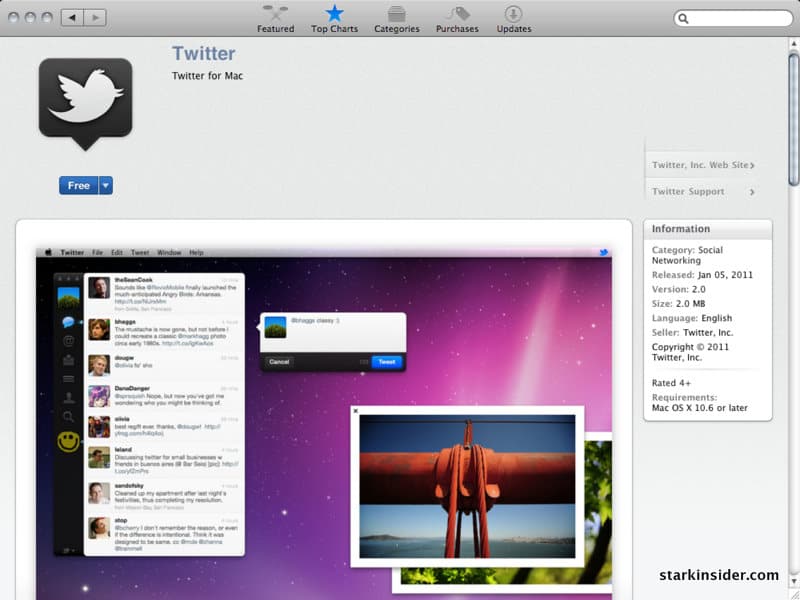The image size is (800, 600).
Task: Open the Twitter, Inc. Web Site chevron
Action: pos(752,165)
